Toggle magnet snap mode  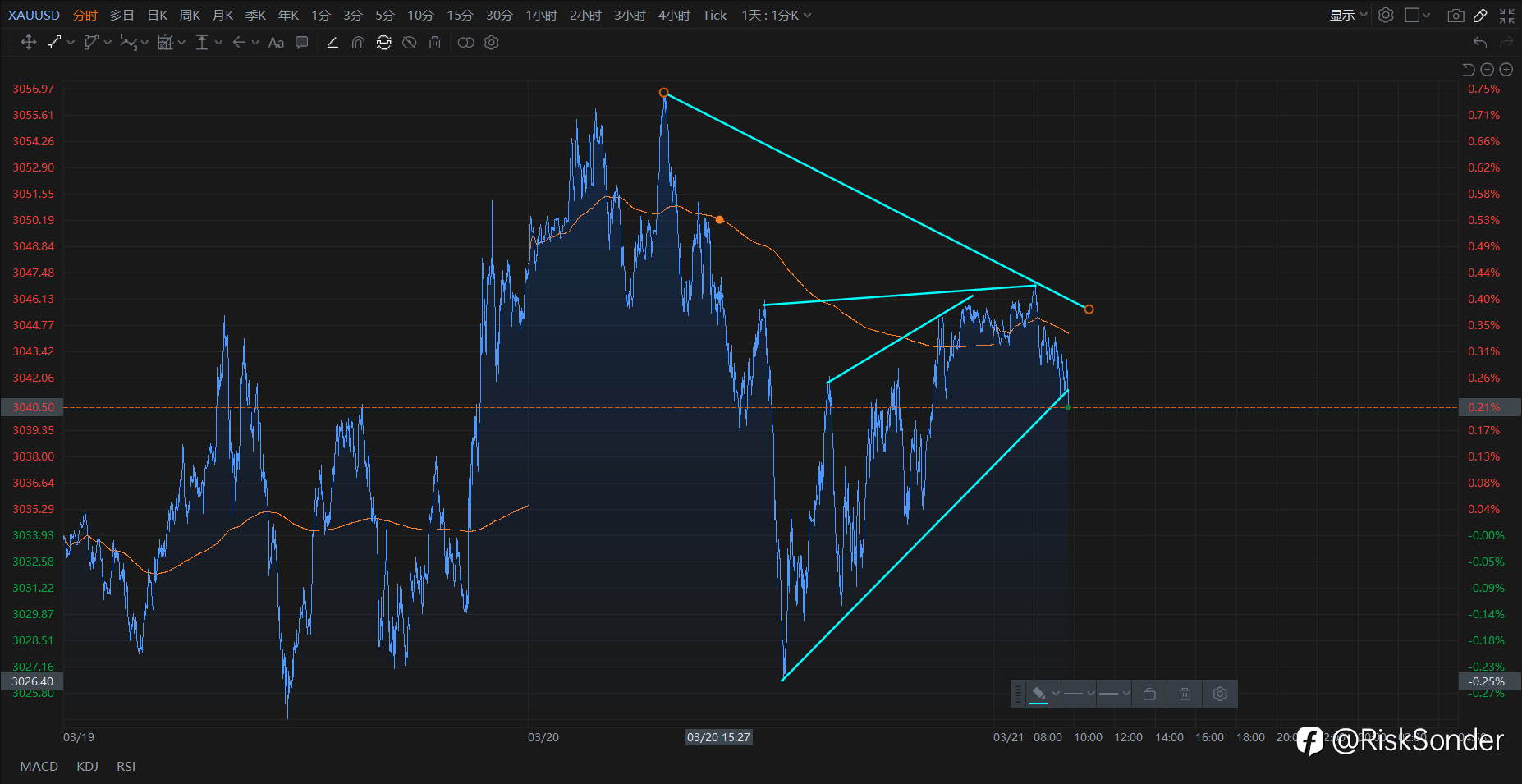pyautogui.click(x=358, y=43)
